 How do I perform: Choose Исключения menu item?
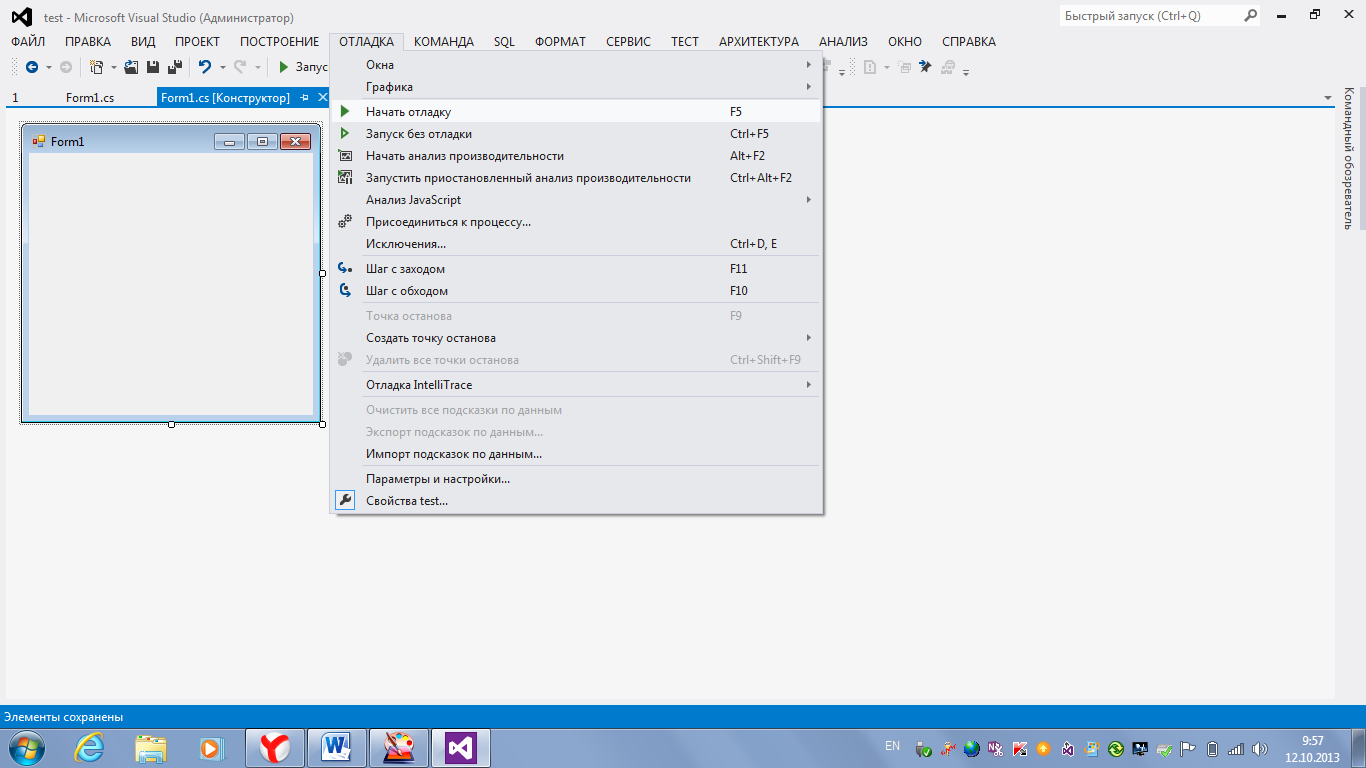pyautogui.click(x=576, y=243)
